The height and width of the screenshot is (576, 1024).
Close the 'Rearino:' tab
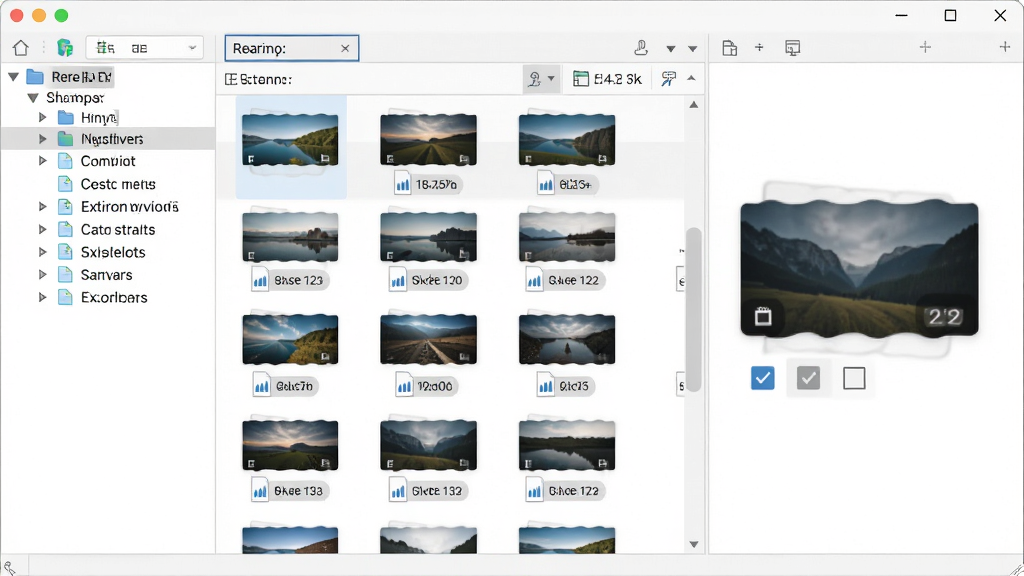[345, 48]
